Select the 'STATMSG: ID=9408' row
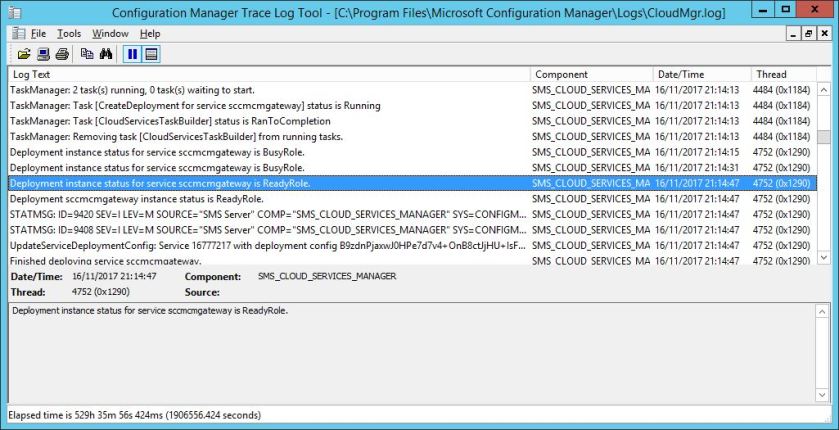 coord(413,230)
